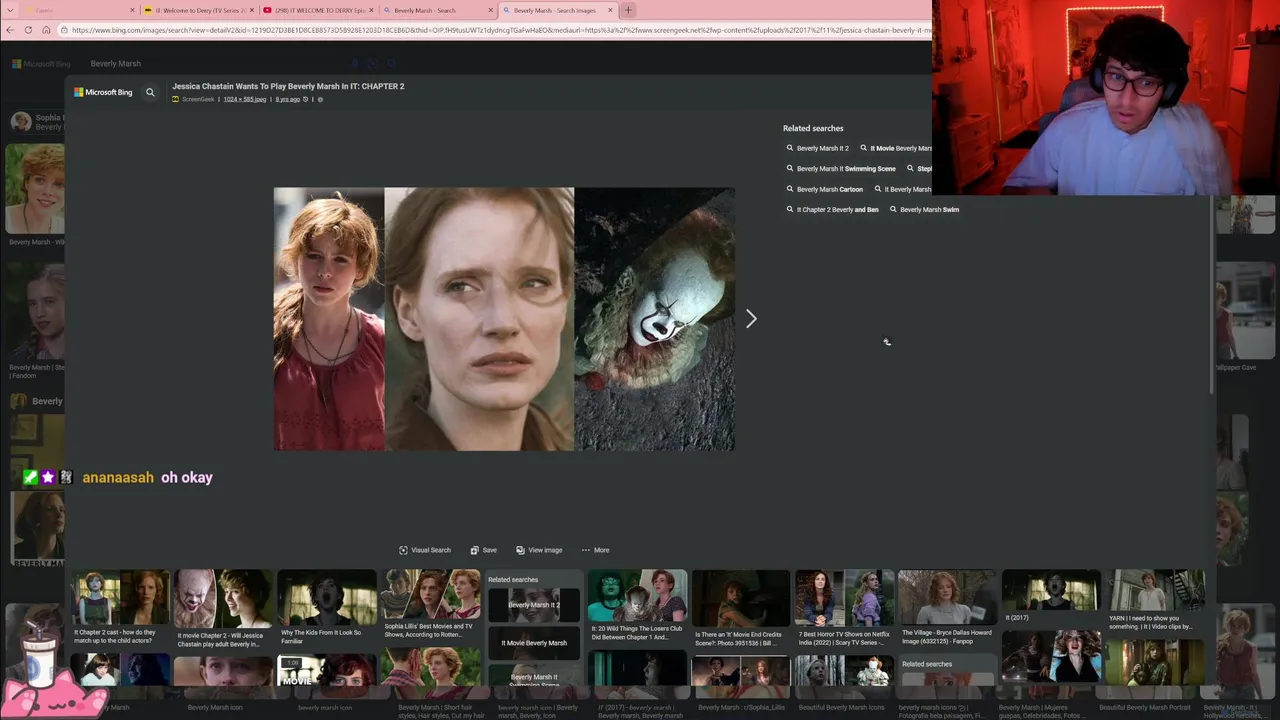Click the Bing search magnifier icon
Image resolution: width=1280 pixels, height=720 pixels.
click(150, 92)
